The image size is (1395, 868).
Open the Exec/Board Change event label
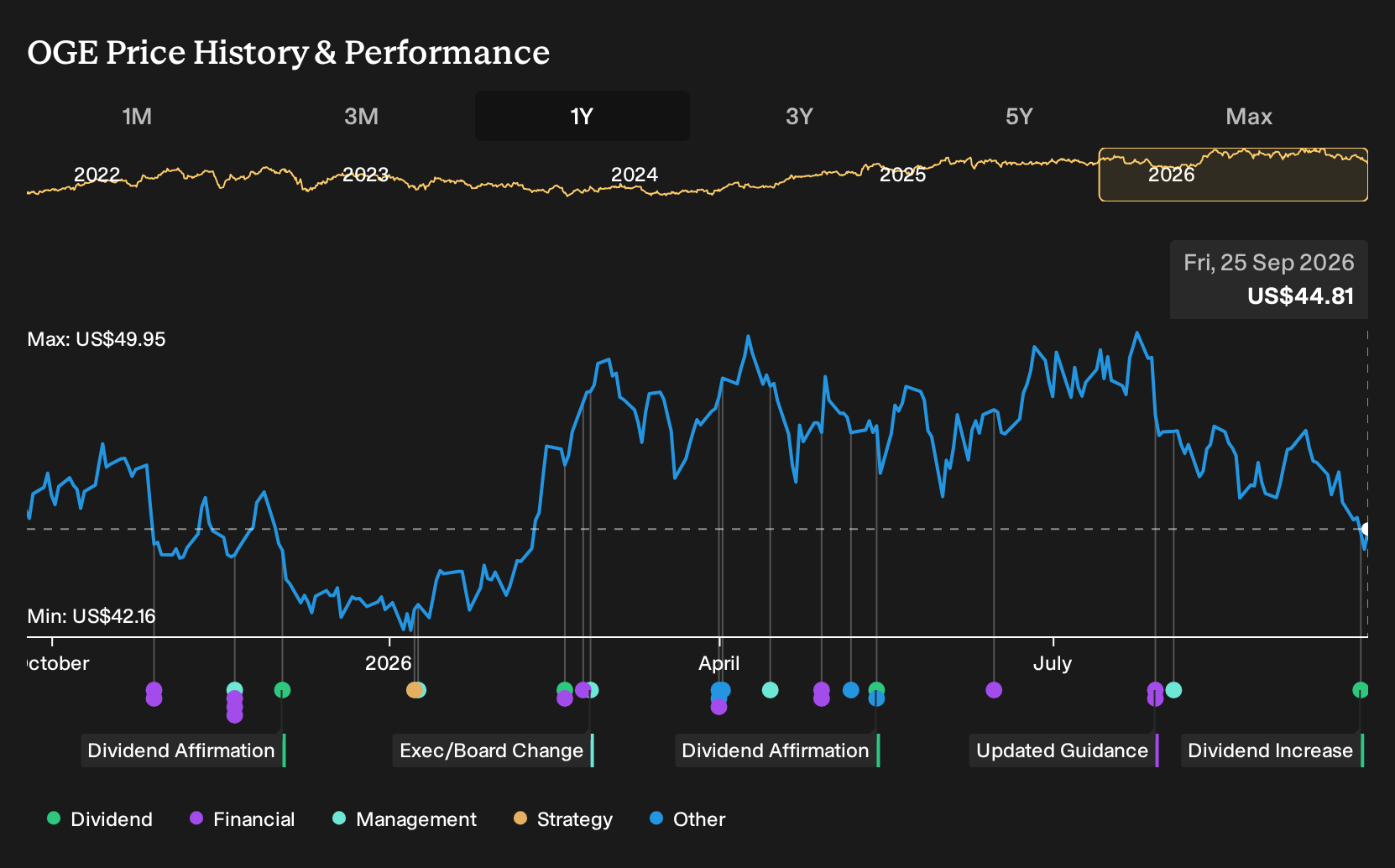[x=494, y=750]
